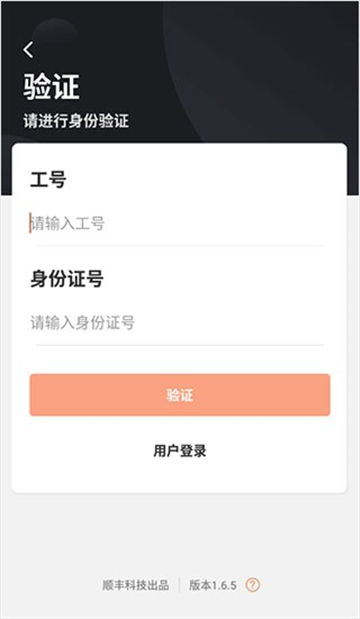Click the decorative circle in the dark header
360x619 pixels.
point(55,34)
